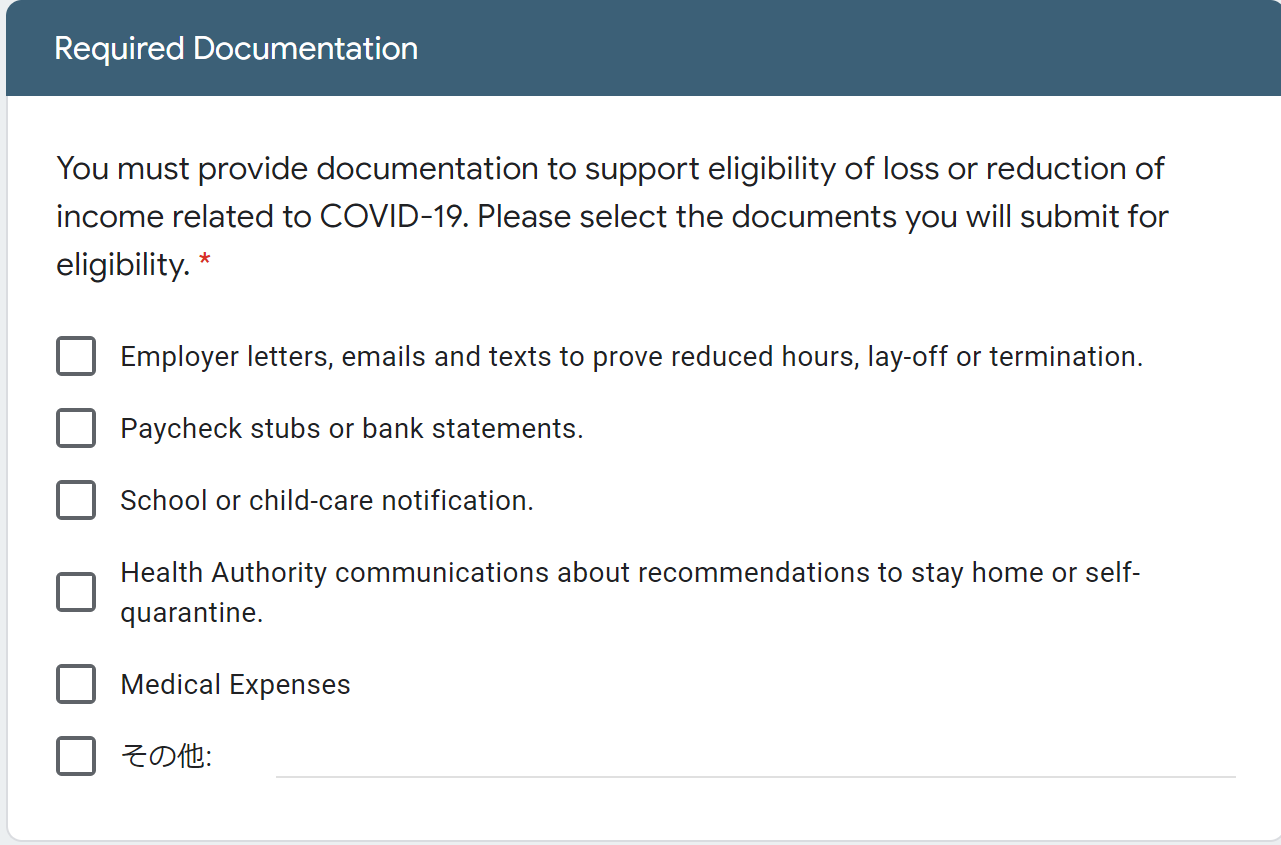Screen dimensions: 1281x845
Task: Check the その他 (other) option checkbox
Action: point(76,756)
